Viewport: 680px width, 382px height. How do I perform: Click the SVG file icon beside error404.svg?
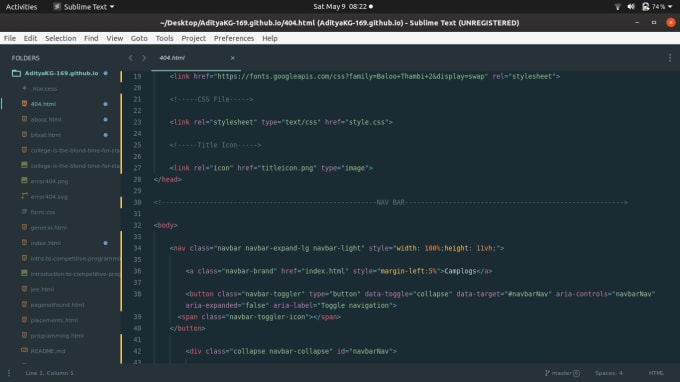tap(24, 196)
